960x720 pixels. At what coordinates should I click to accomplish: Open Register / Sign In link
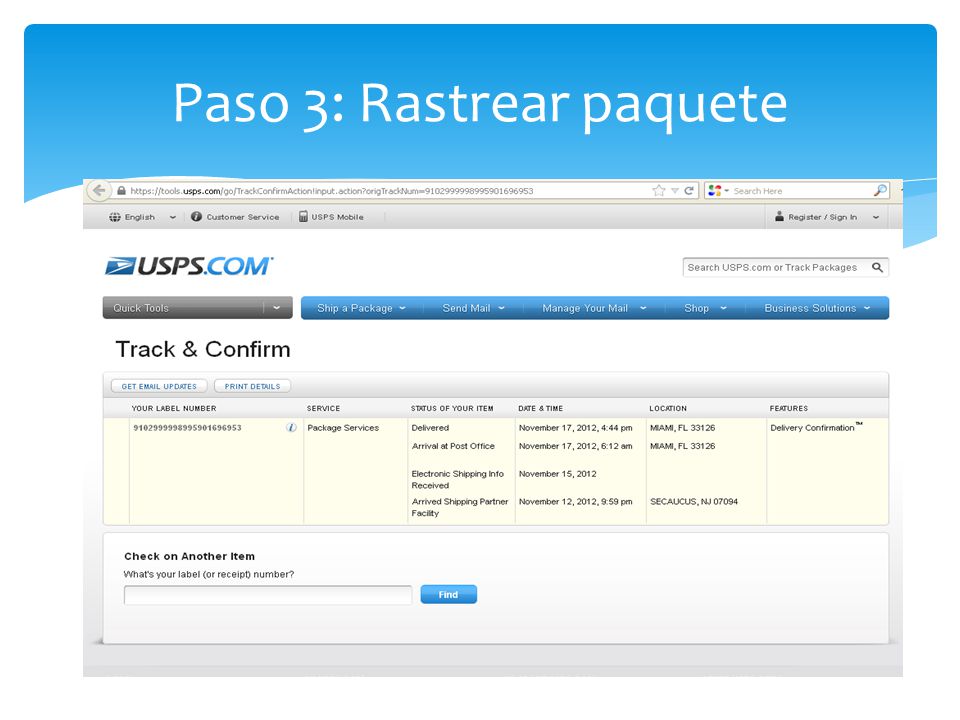click(x=822, y=217)
